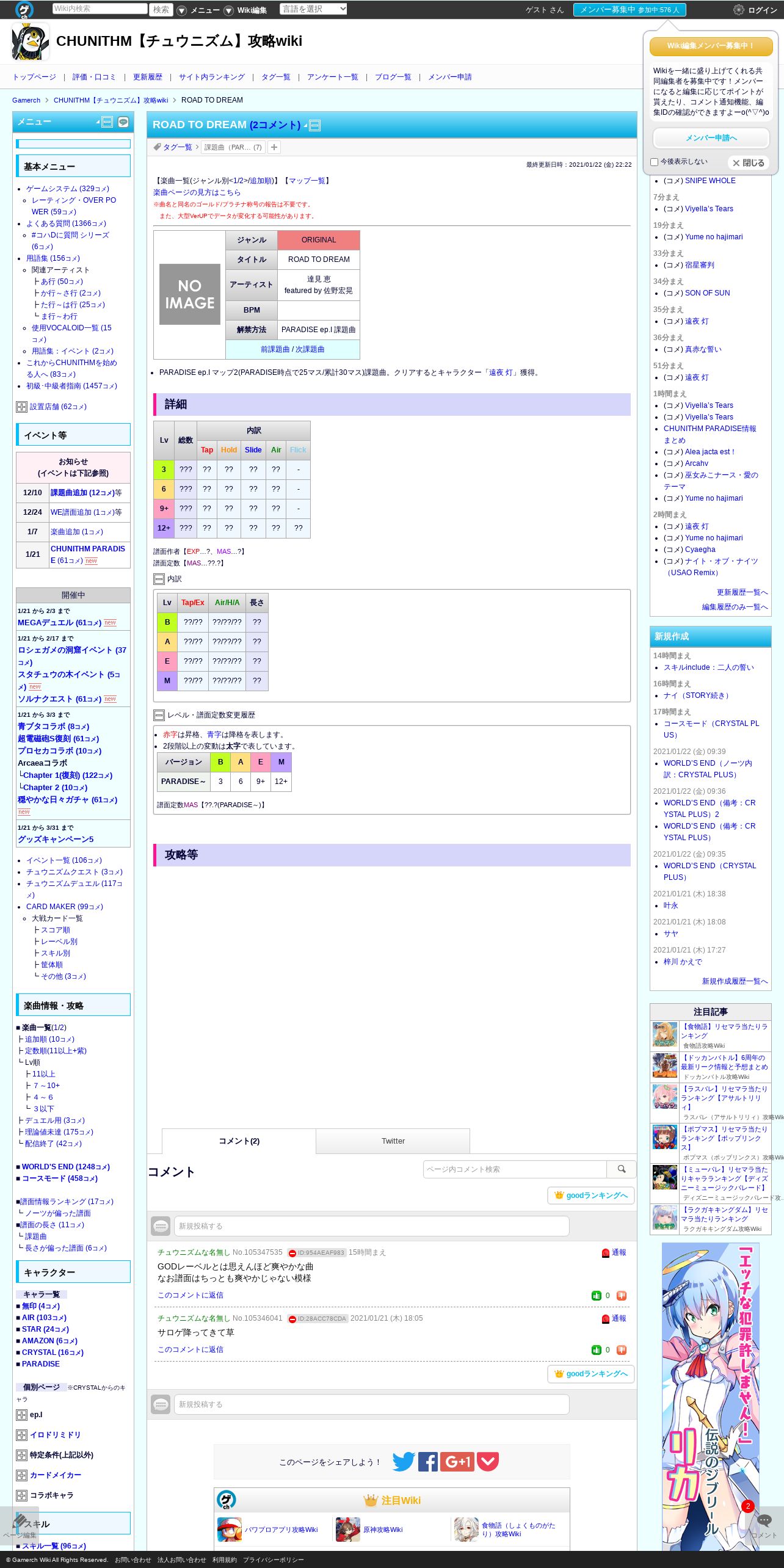Click the upper goodランキングへ button

[x=591, y=1196]
